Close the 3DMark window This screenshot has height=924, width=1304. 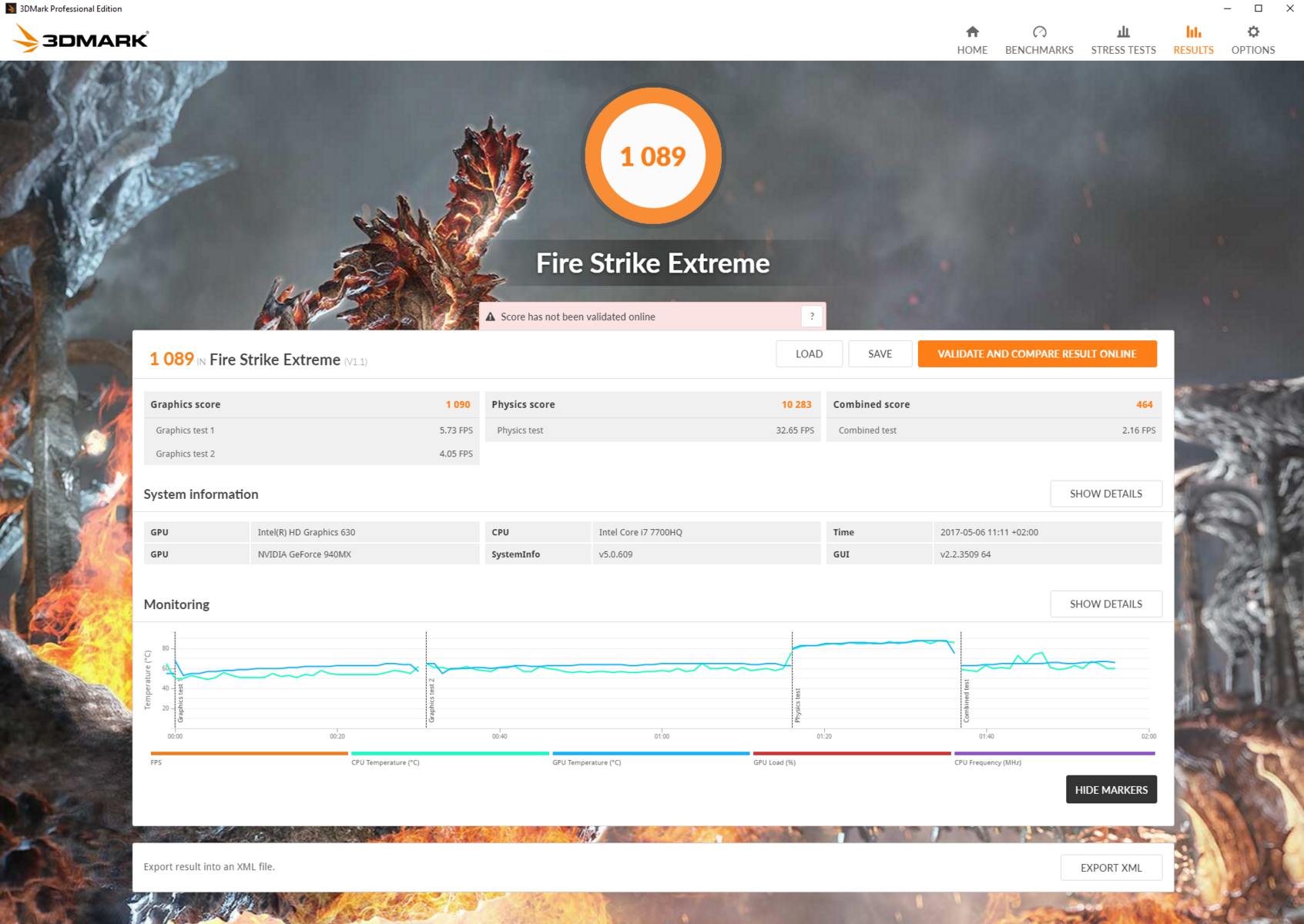pos(1289,8)
